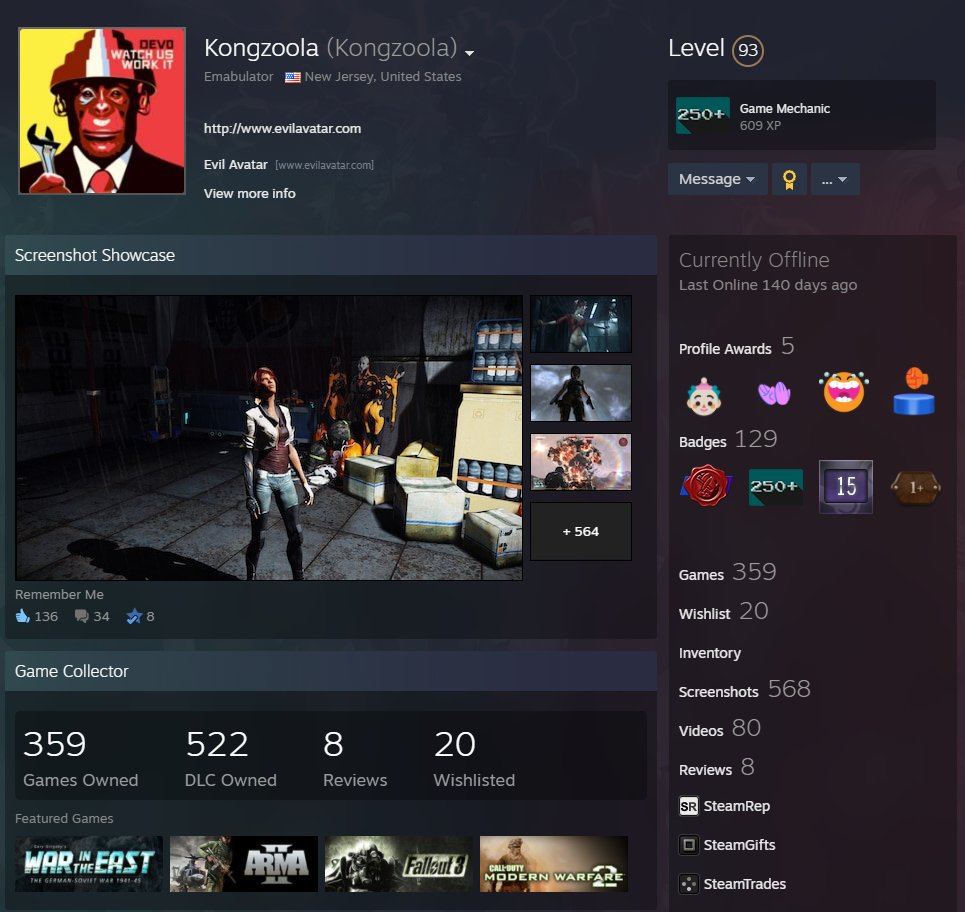This screenshot has height=912, width=965.
Task: Click the SteamRep SR icon
Action: pos(689,806)
